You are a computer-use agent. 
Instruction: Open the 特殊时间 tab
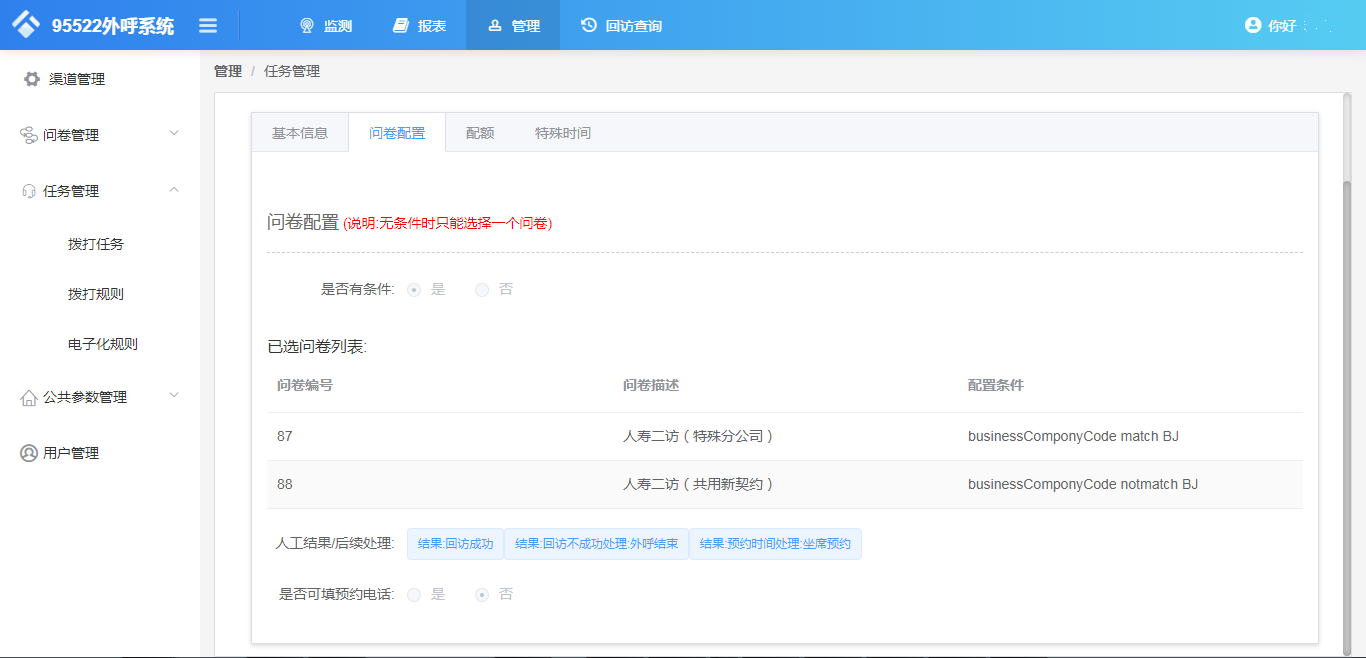click(x=562, y=131)
